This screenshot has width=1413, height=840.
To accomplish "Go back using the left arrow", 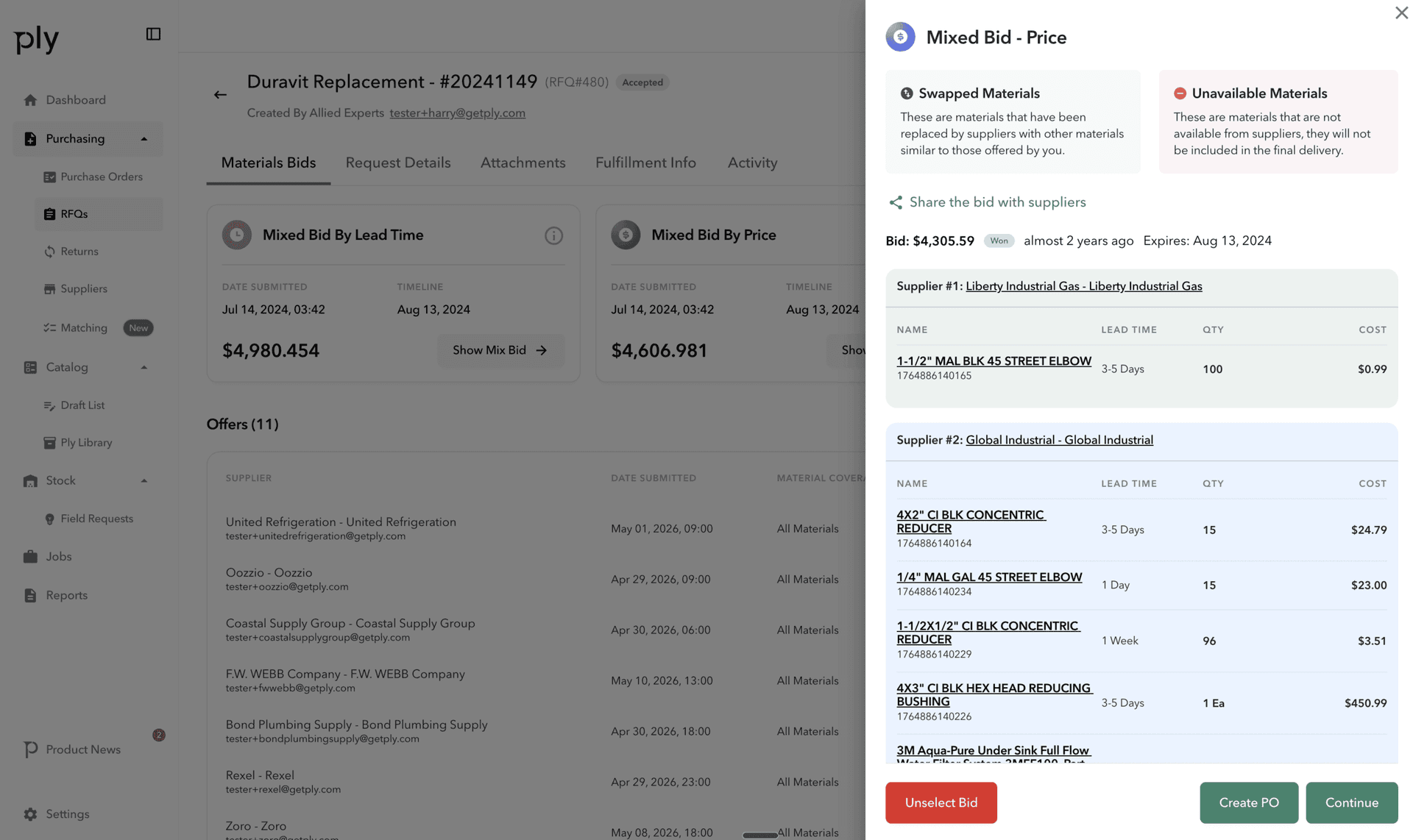I will [x=220, y=95].
